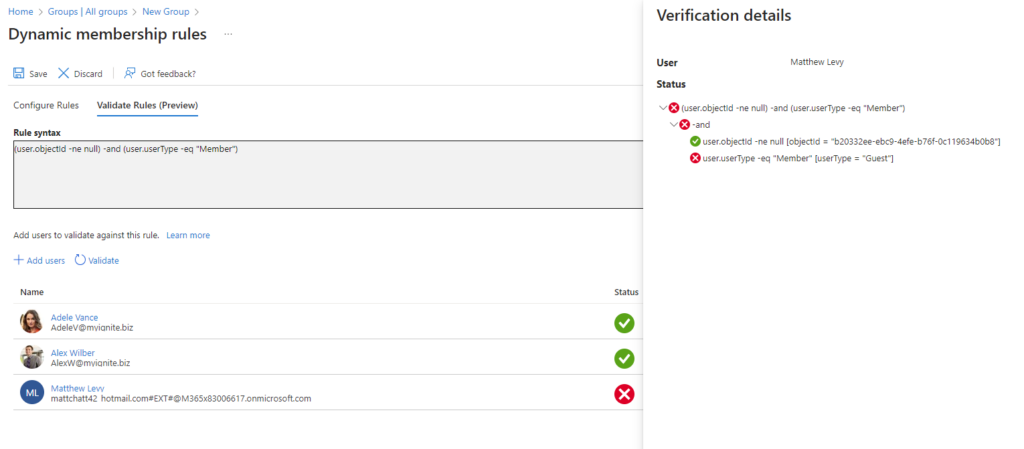Click AlexW@myignite.biz email text
The width and height of the screenshot is (1024, 449).
(x=90, y=362)
